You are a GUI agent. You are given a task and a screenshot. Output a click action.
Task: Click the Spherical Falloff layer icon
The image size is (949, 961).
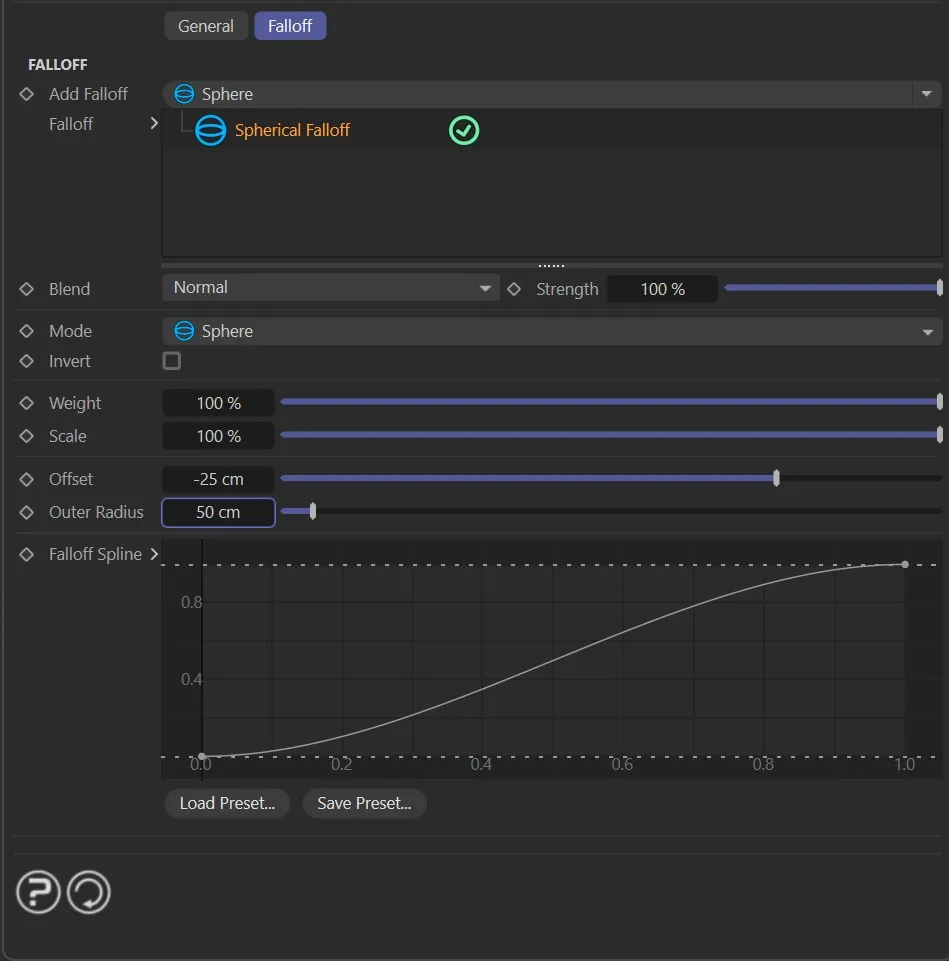coord(210,130)
